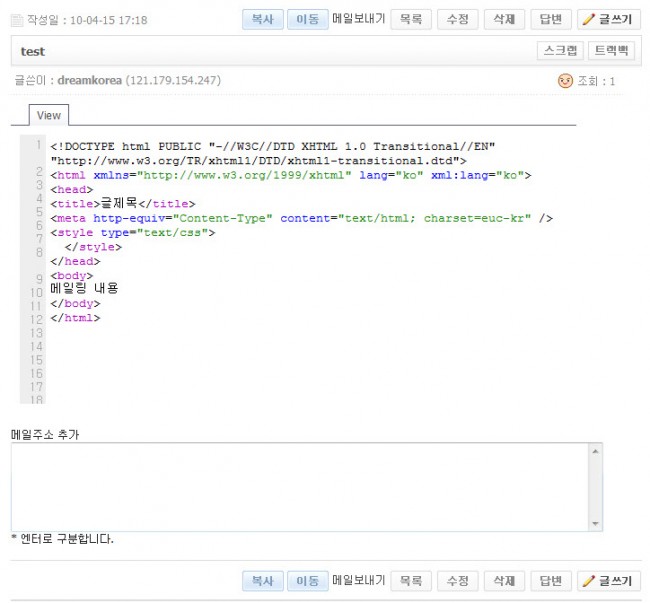Click the 트랙백 button
This screenshot has height=603, width=650.
pos(610,50)
